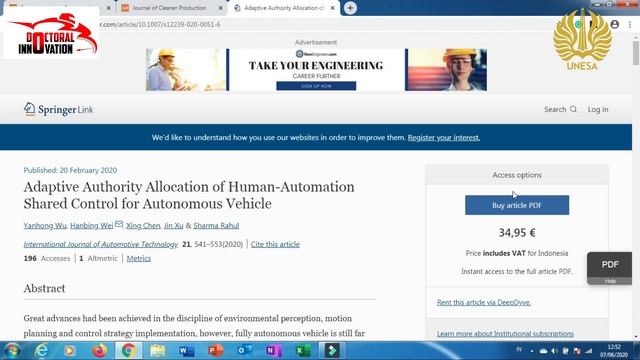The image size is (640, 360).
Task: Open Windows Media Player taskbar icon
Action: click(69, 351)
